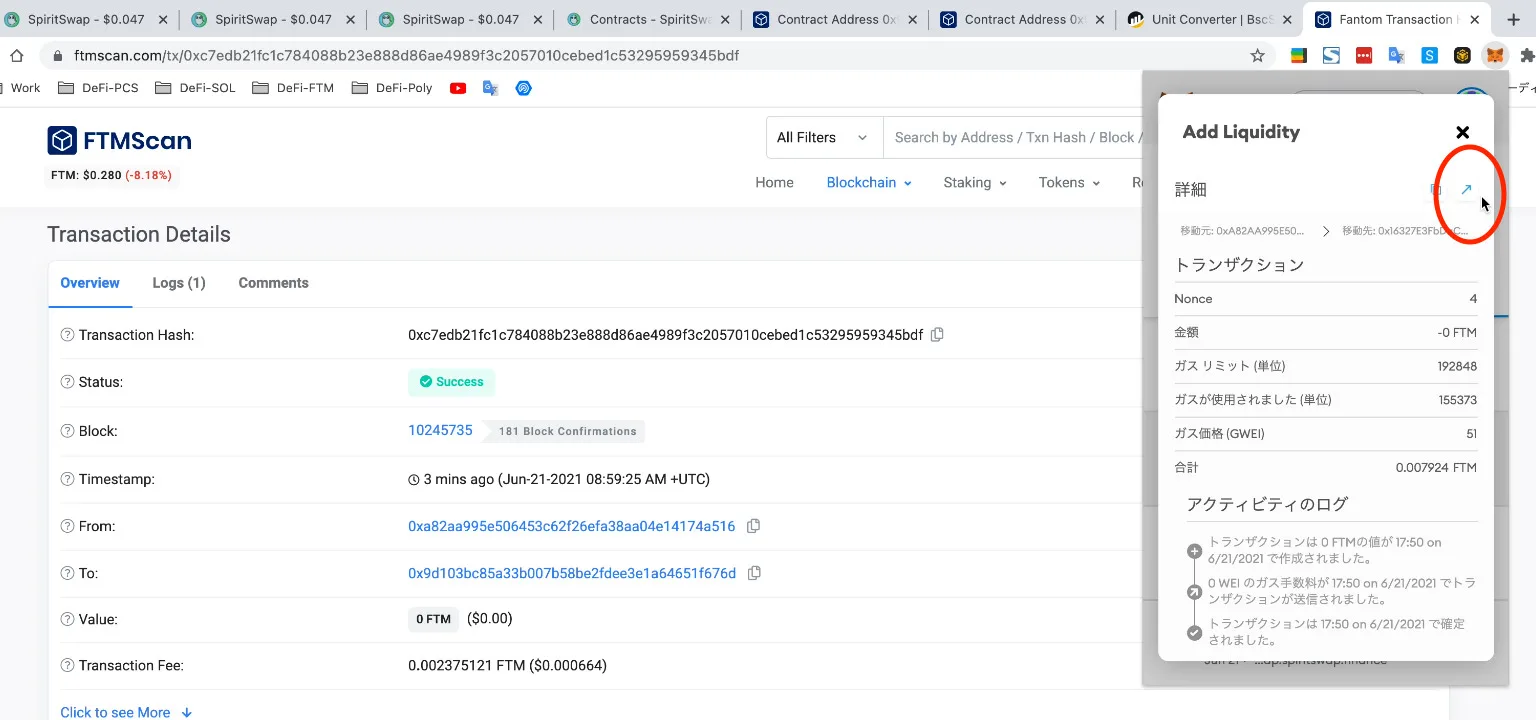Switch to the Logs (1) tab
Screen dimensions: 1536x720
[179, 283]
